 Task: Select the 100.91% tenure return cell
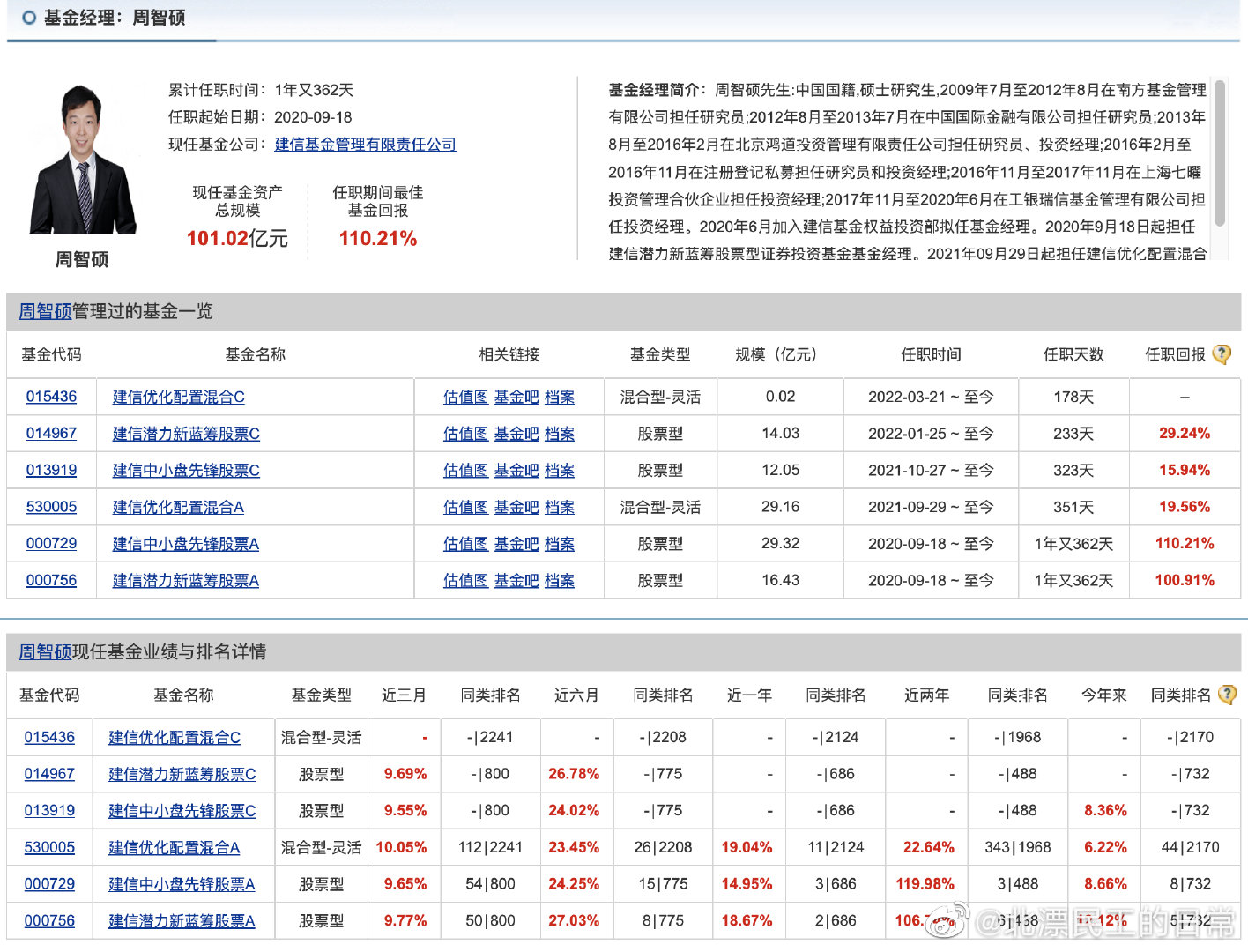click(x=1185, y=580)
